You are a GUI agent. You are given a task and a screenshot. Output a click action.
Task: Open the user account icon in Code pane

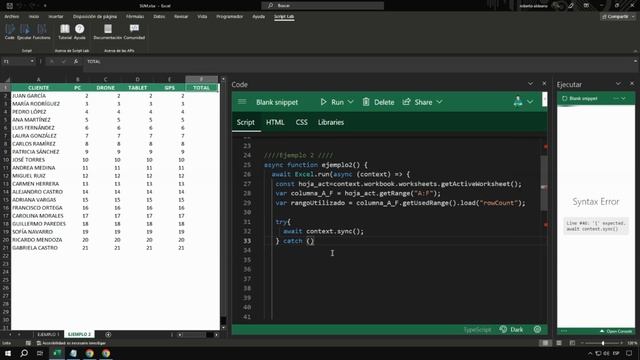518,101
